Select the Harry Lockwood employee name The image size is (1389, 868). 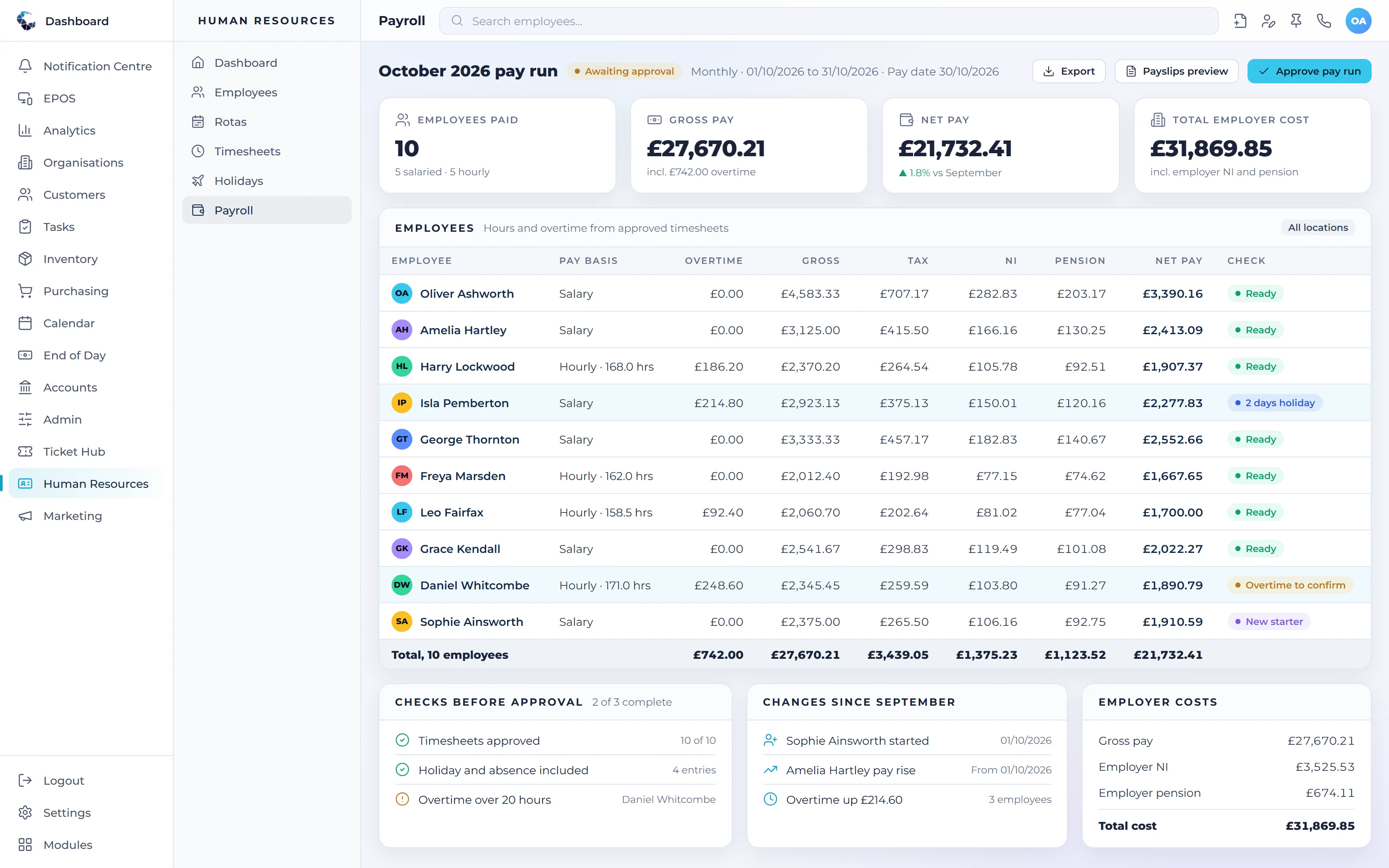click(x=467, y=367)
